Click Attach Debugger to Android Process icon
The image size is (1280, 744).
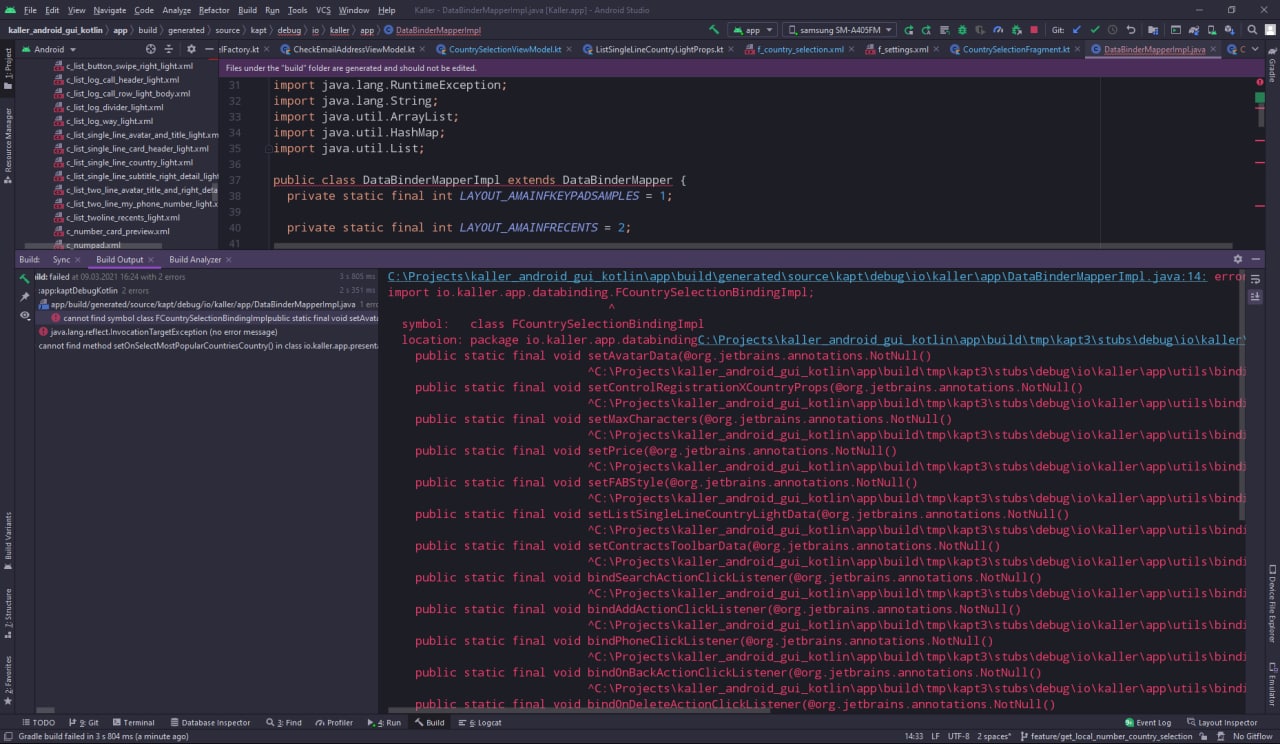coord(1015,30)
